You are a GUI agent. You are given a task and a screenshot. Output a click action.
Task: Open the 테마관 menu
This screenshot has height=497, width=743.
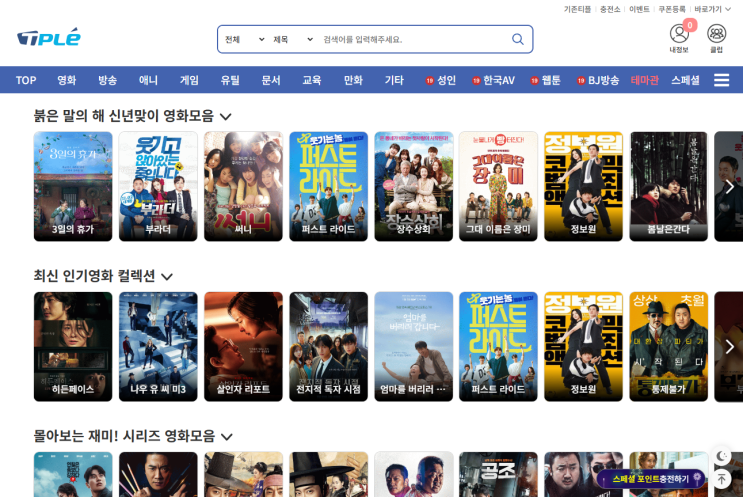(x=644, y=80)
